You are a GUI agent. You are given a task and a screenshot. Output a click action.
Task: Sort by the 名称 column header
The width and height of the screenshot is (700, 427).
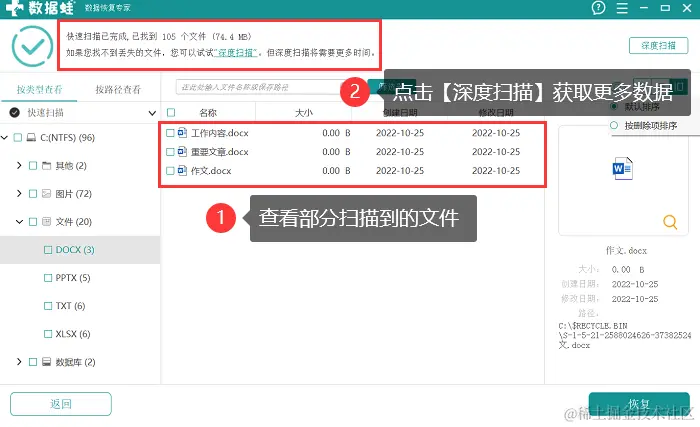pos(208,113)
